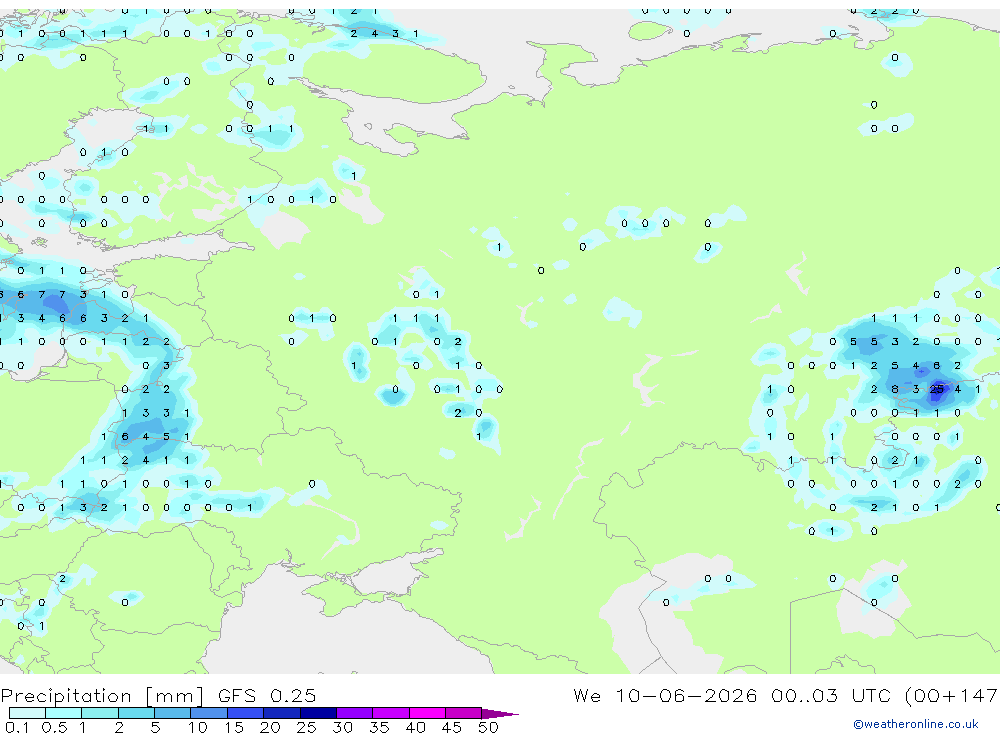The image size is (1000, 733).
Task: Click the "1" label under the legend bar
Action: pyautogui.click(x=82, y=727)
